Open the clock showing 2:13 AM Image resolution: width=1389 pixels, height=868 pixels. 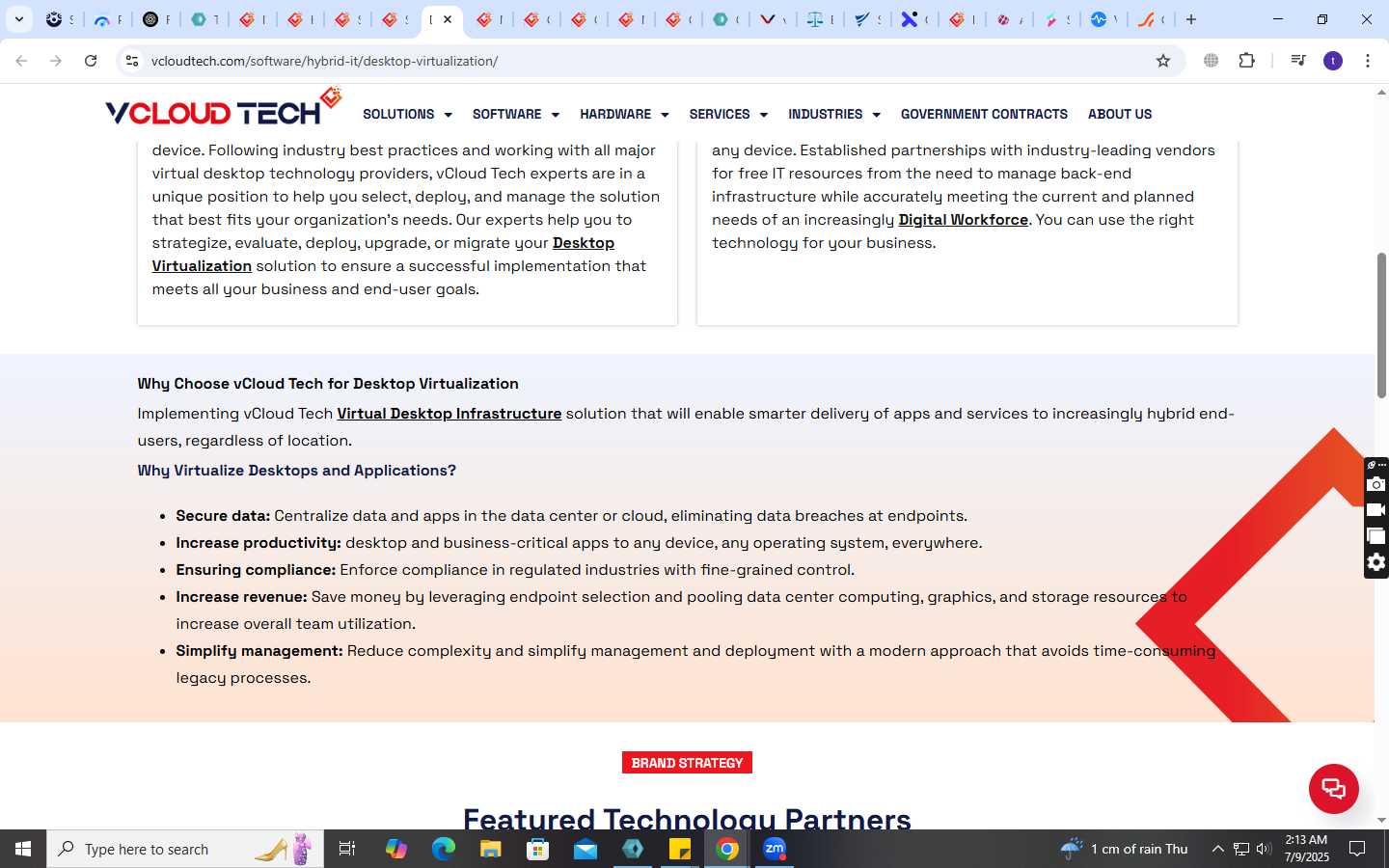coord(1307,849)
